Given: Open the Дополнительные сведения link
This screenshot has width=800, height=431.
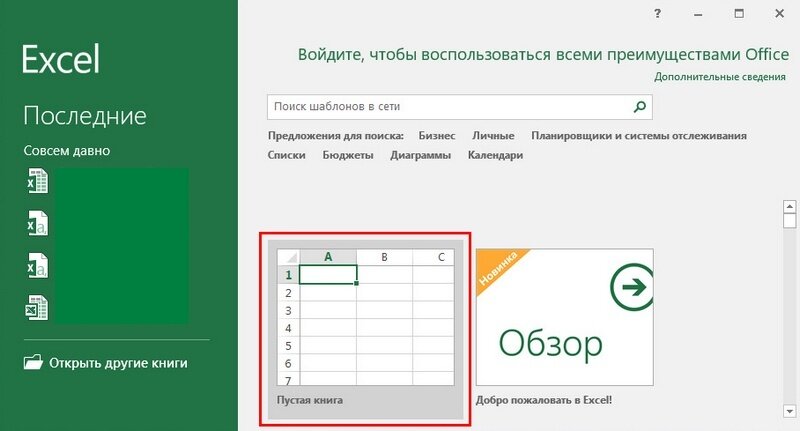Looking at the screenshot, I should 720,77.
